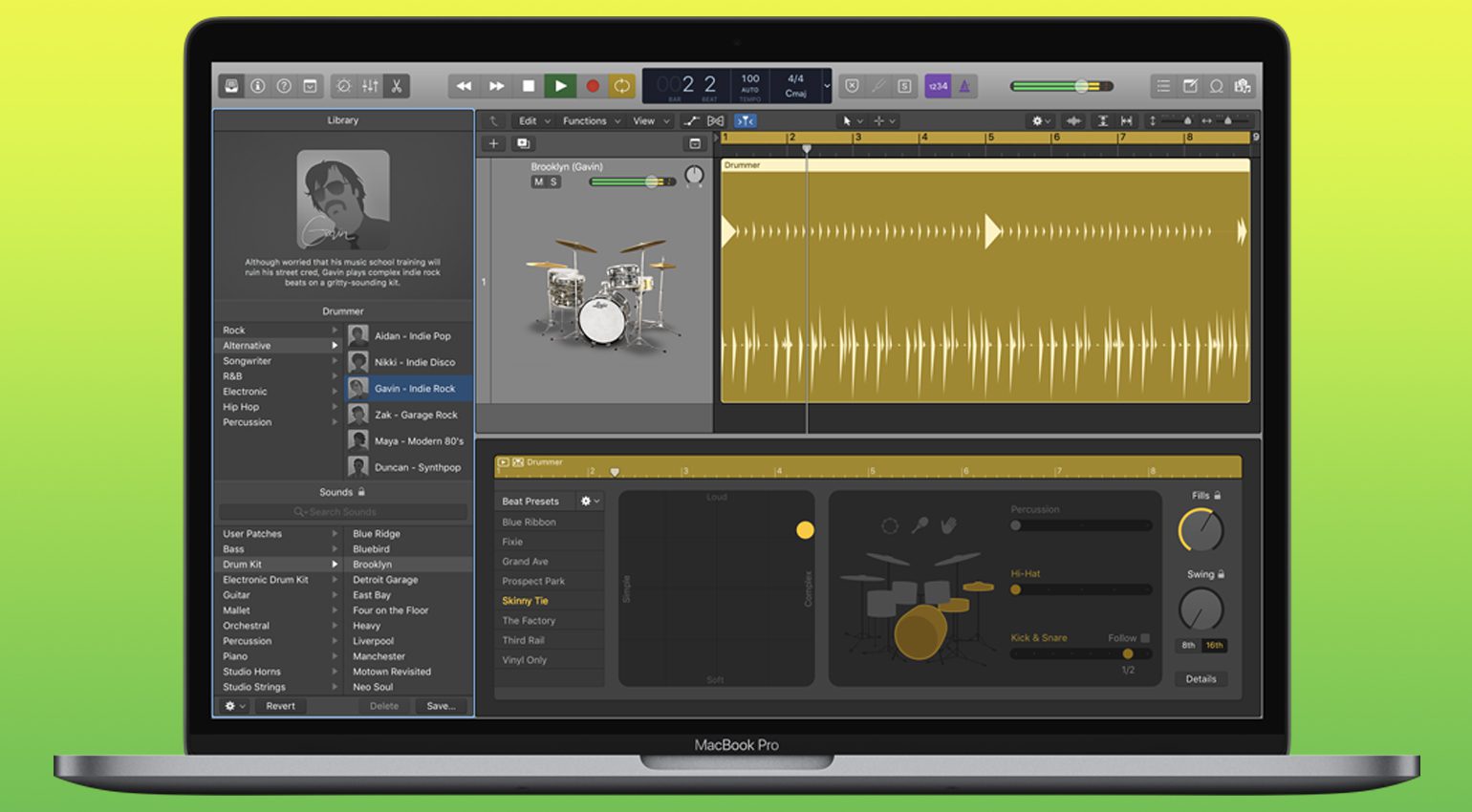This screenshot has height=812, width=1472.
Task: Open the List Editors button
Action: (x=1163, y=86)
